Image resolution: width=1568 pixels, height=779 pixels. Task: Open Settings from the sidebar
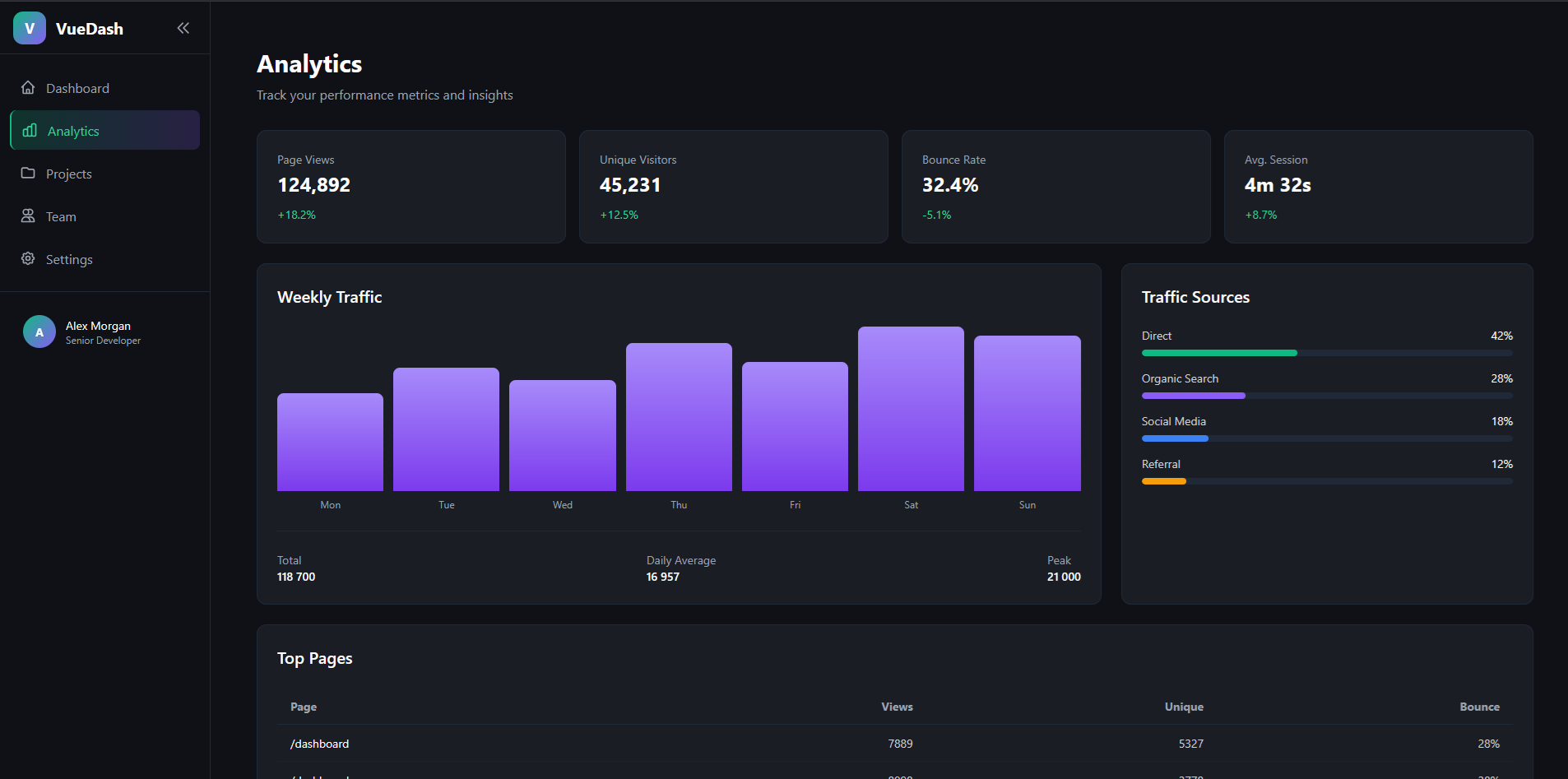105,259
